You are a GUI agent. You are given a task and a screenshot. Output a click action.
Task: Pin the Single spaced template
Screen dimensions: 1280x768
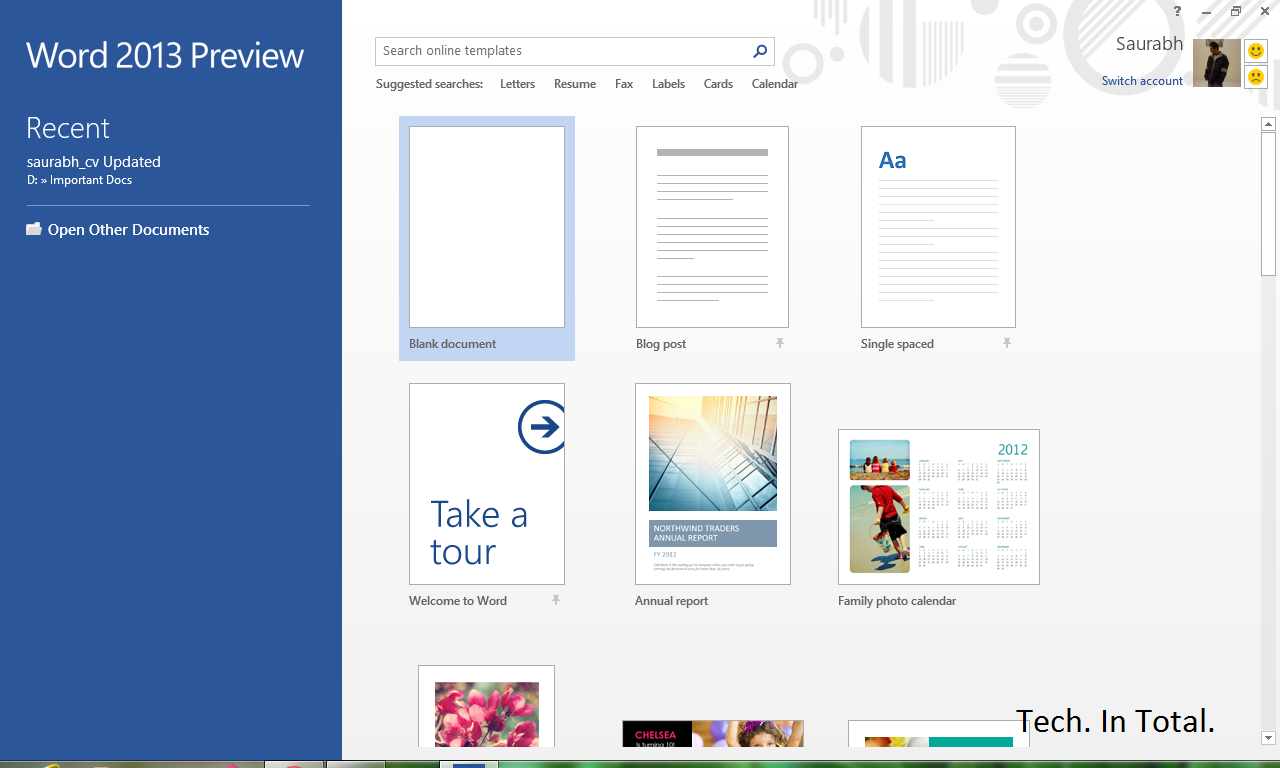tap(1007, 342)
